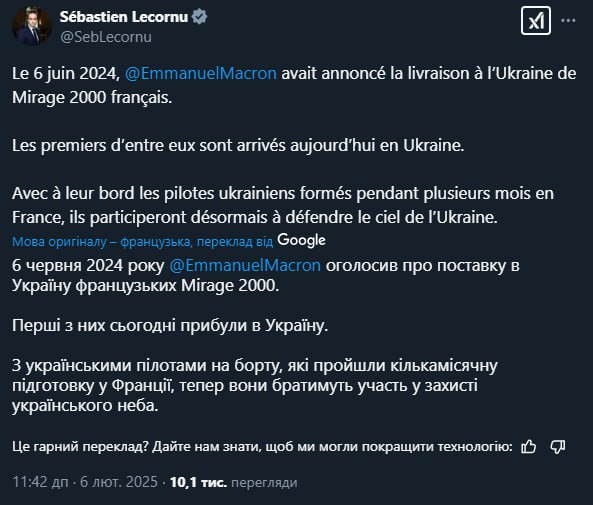Screen dimensions: 593x505
Task: Click the Grok xI icon
Action: (536, 20)
